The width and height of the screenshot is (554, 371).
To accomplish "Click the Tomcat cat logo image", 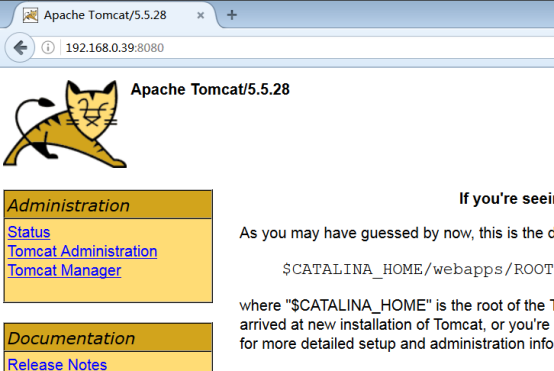I will pyautogui.click(x=65, y=124).
